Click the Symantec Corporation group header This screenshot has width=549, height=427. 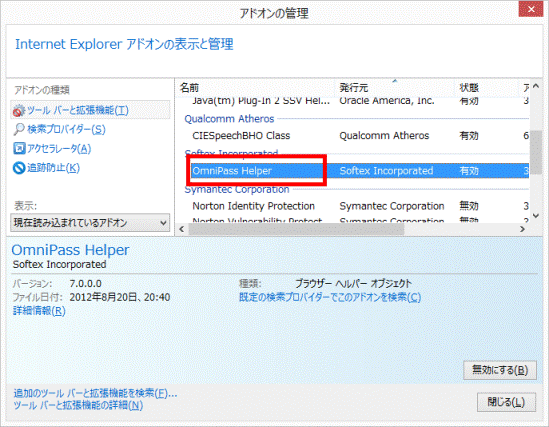click(x=237, y=189)
